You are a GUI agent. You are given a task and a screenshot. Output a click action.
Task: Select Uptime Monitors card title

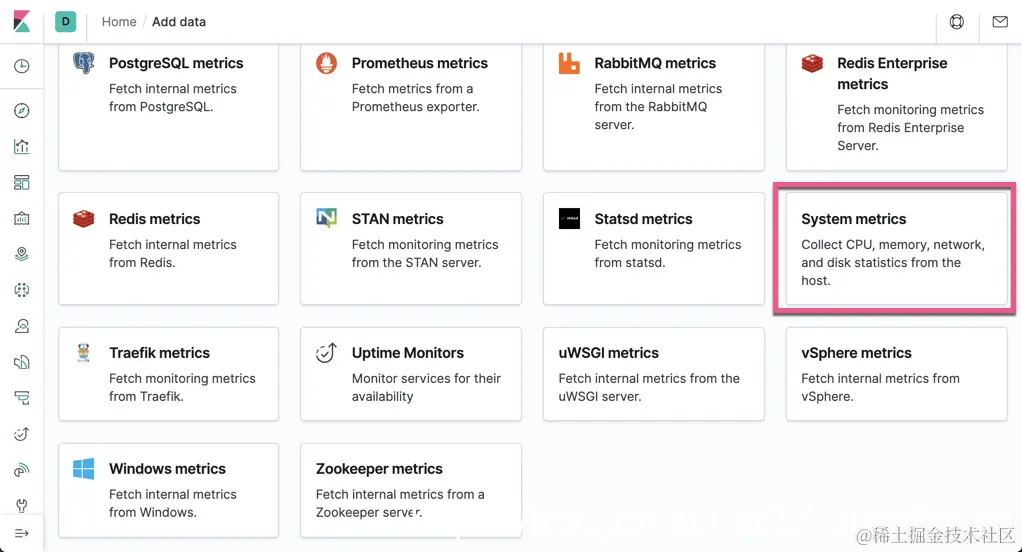[408, 353]
